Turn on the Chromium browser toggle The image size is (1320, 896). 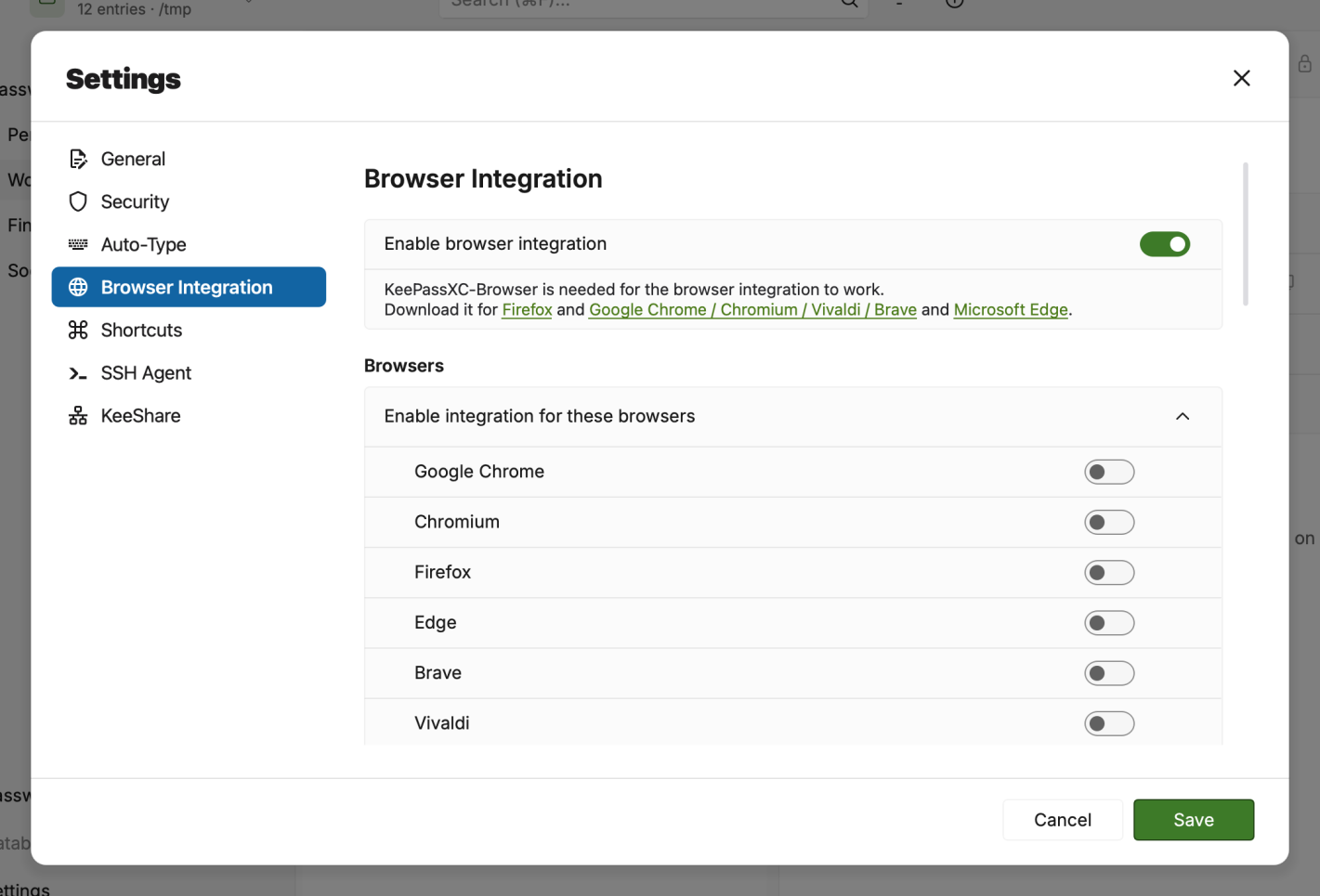coord(1109,522)
